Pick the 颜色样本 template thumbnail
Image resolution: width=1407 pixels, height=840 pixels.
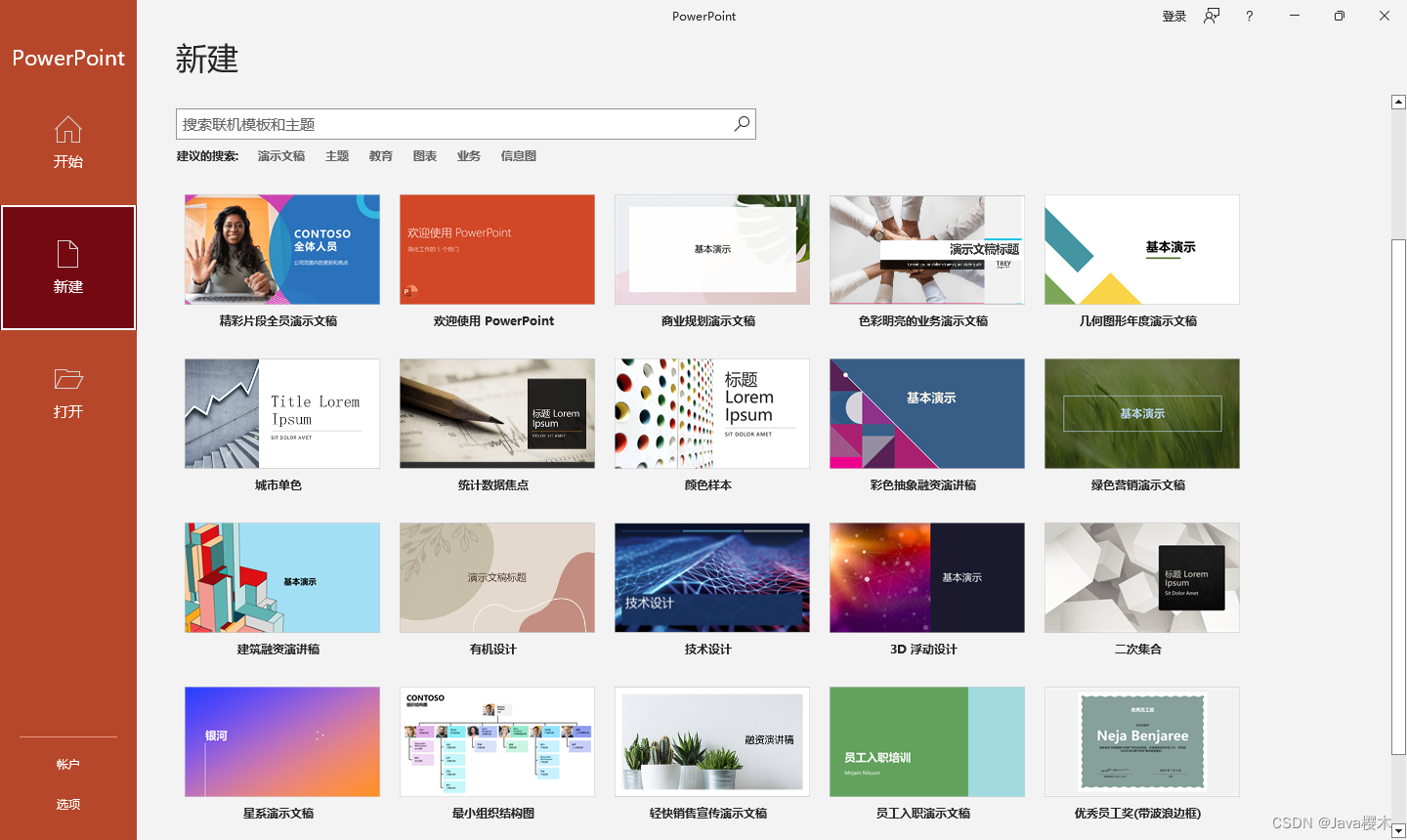point(712,413)
